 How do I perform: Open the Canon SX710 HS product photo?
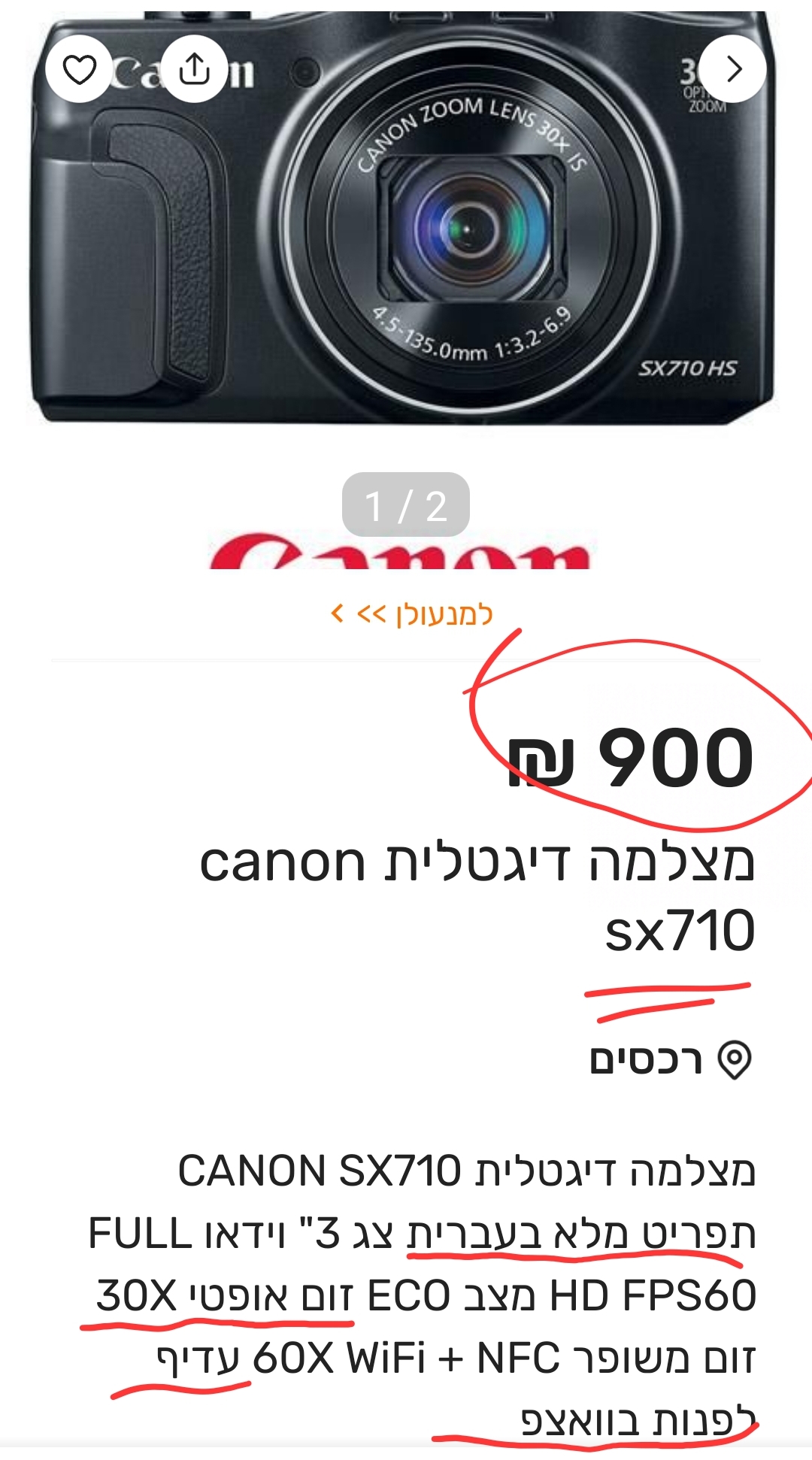coord(404,218)
